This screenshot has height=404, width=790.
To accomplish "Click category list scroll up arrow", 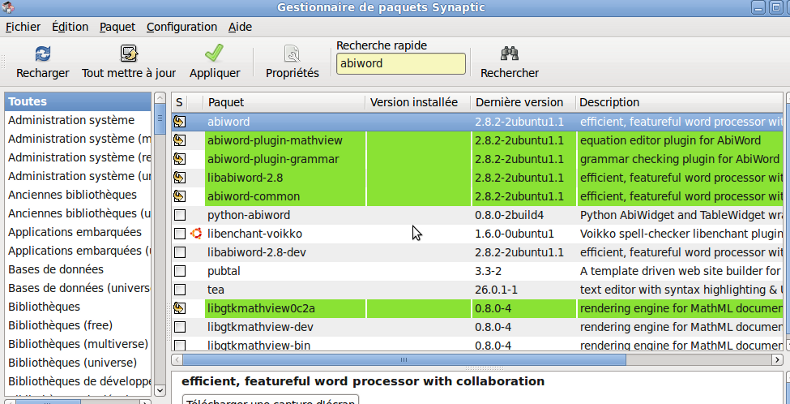I will 160,98.
